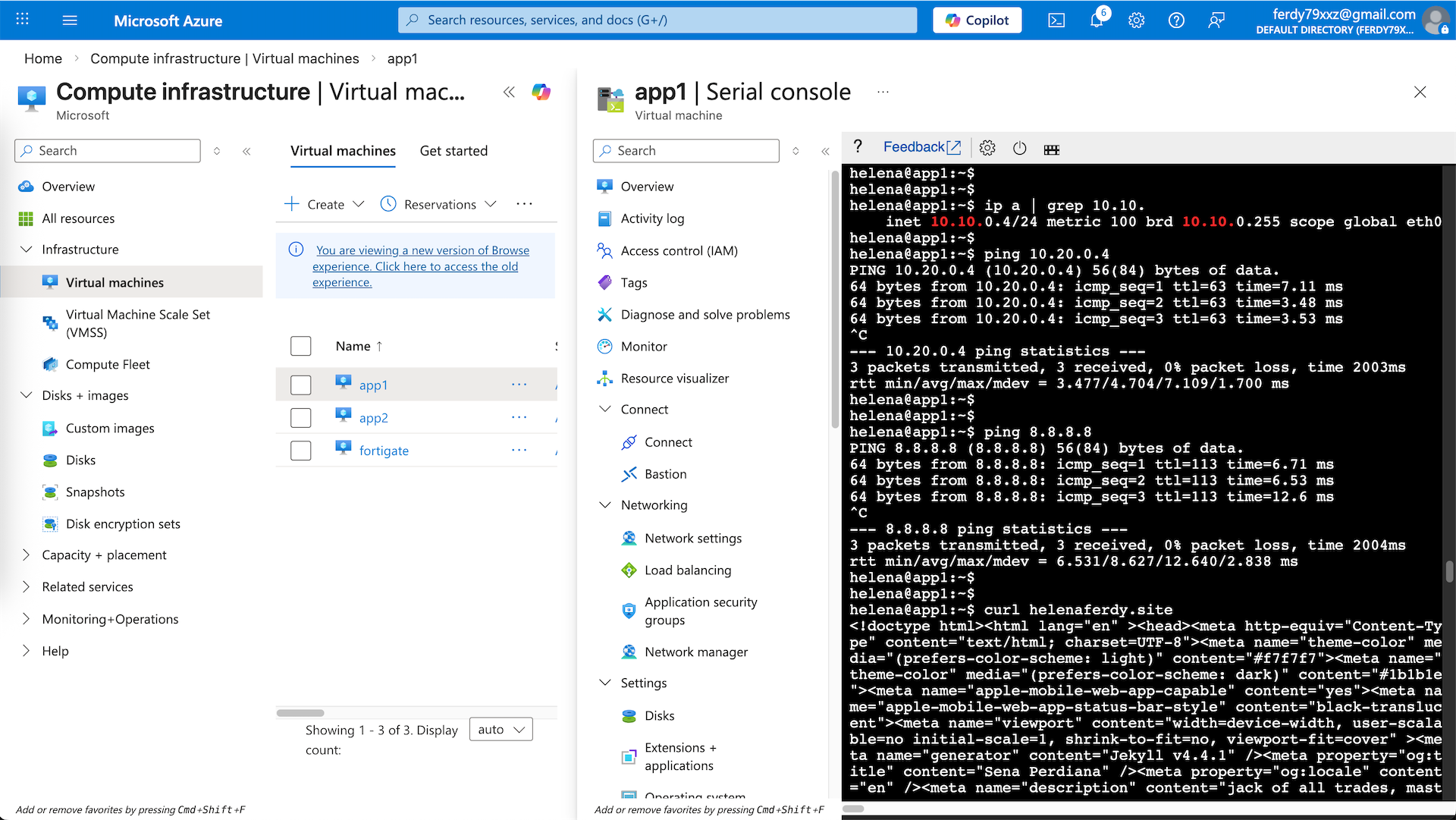Open the Feedback link
1456x820 pixels.
[921, 147]
